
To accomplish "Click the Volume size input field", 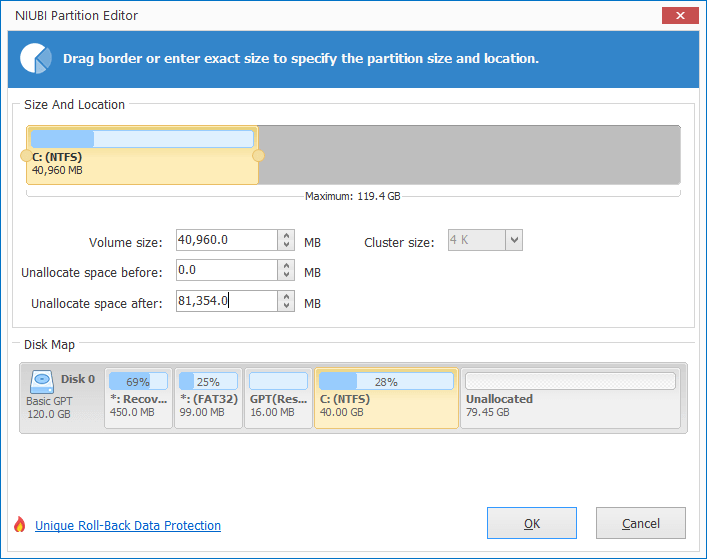I will (x=227, y=240).
